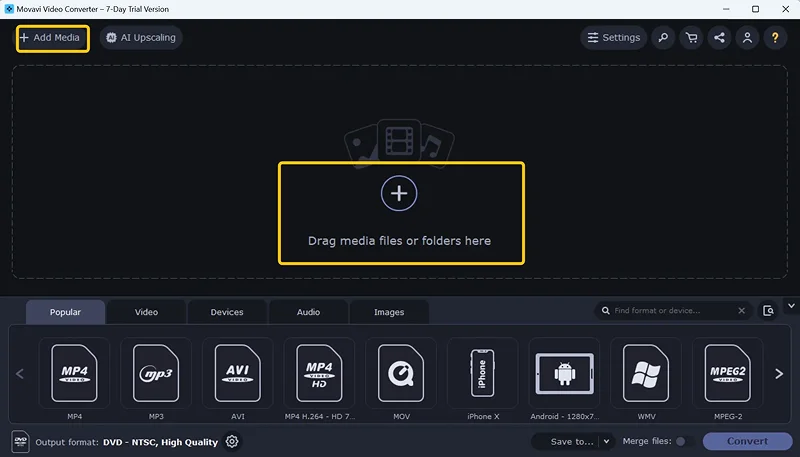Switch to the Video tab
The height and width of the screenshot is (457, 800).
coord(146,312)
